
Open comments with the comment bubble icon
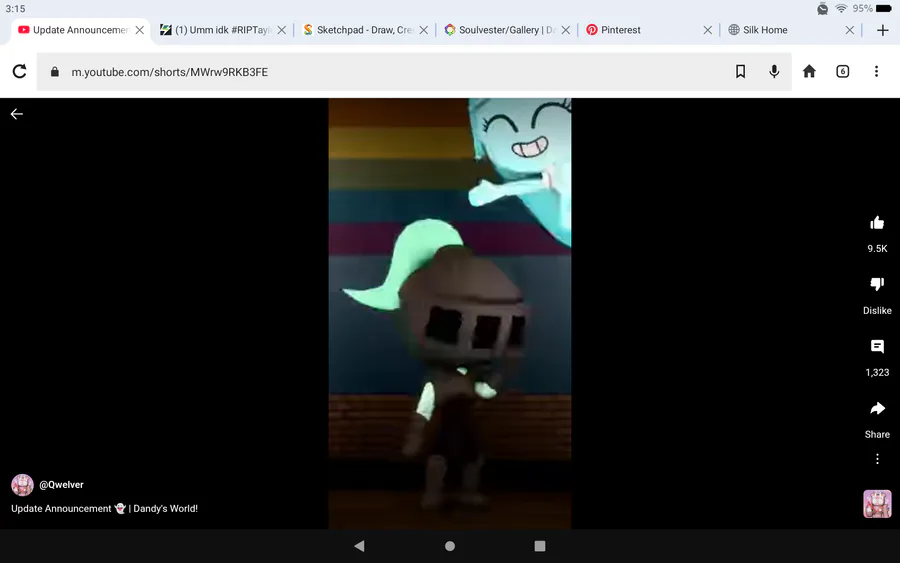pyautogui.click(x=877, y=346)
